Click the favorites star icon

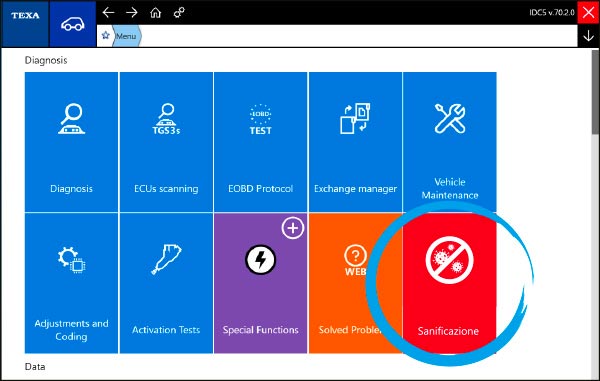[106, 36]
